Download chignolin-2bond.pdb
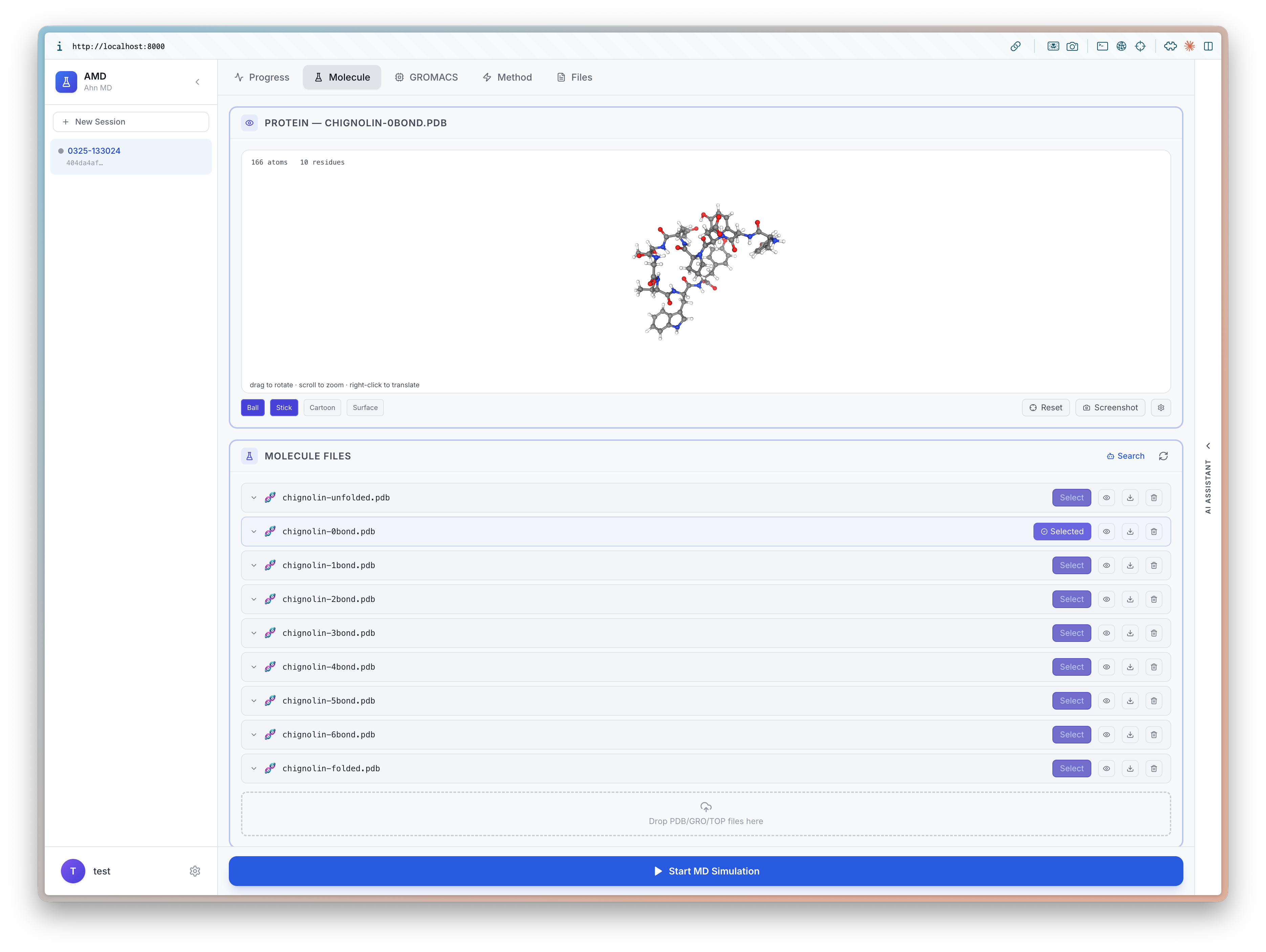Image resolution: width=1266 pixels, height=952 pixels. (1130, 599)
